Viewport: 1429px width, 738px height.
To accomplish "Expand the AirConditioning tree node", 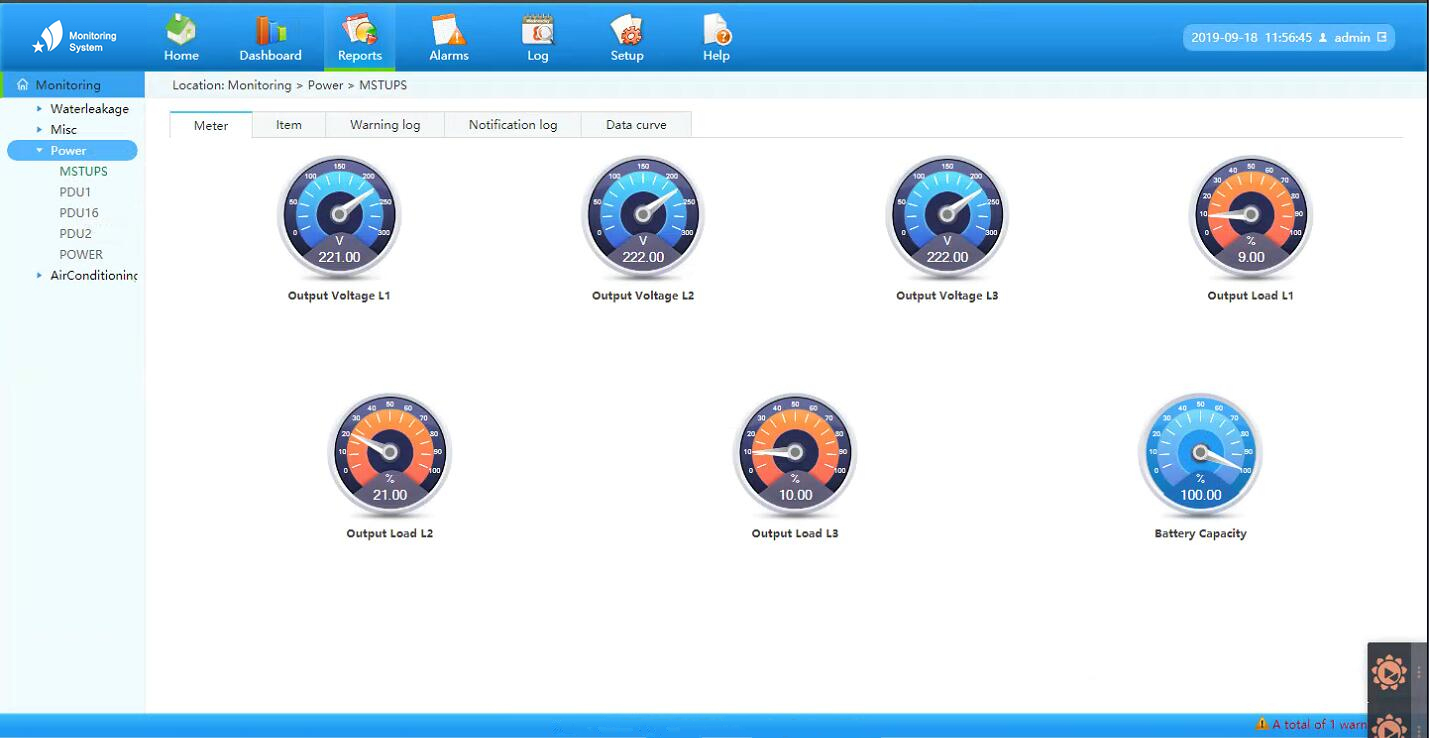I will coord(40,276).
